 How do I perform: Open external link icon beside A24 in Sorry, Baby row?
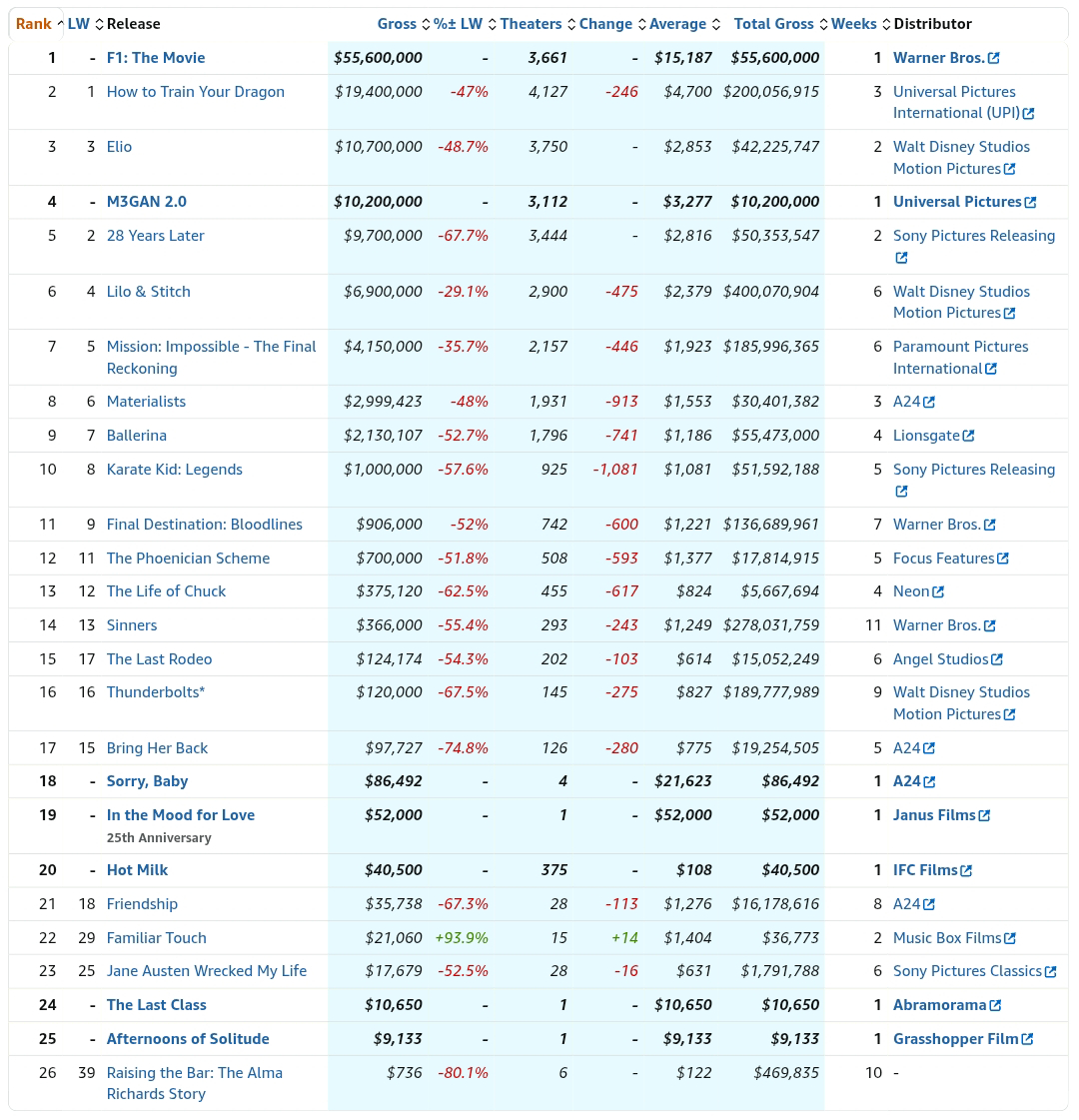(x=930, y=782)
